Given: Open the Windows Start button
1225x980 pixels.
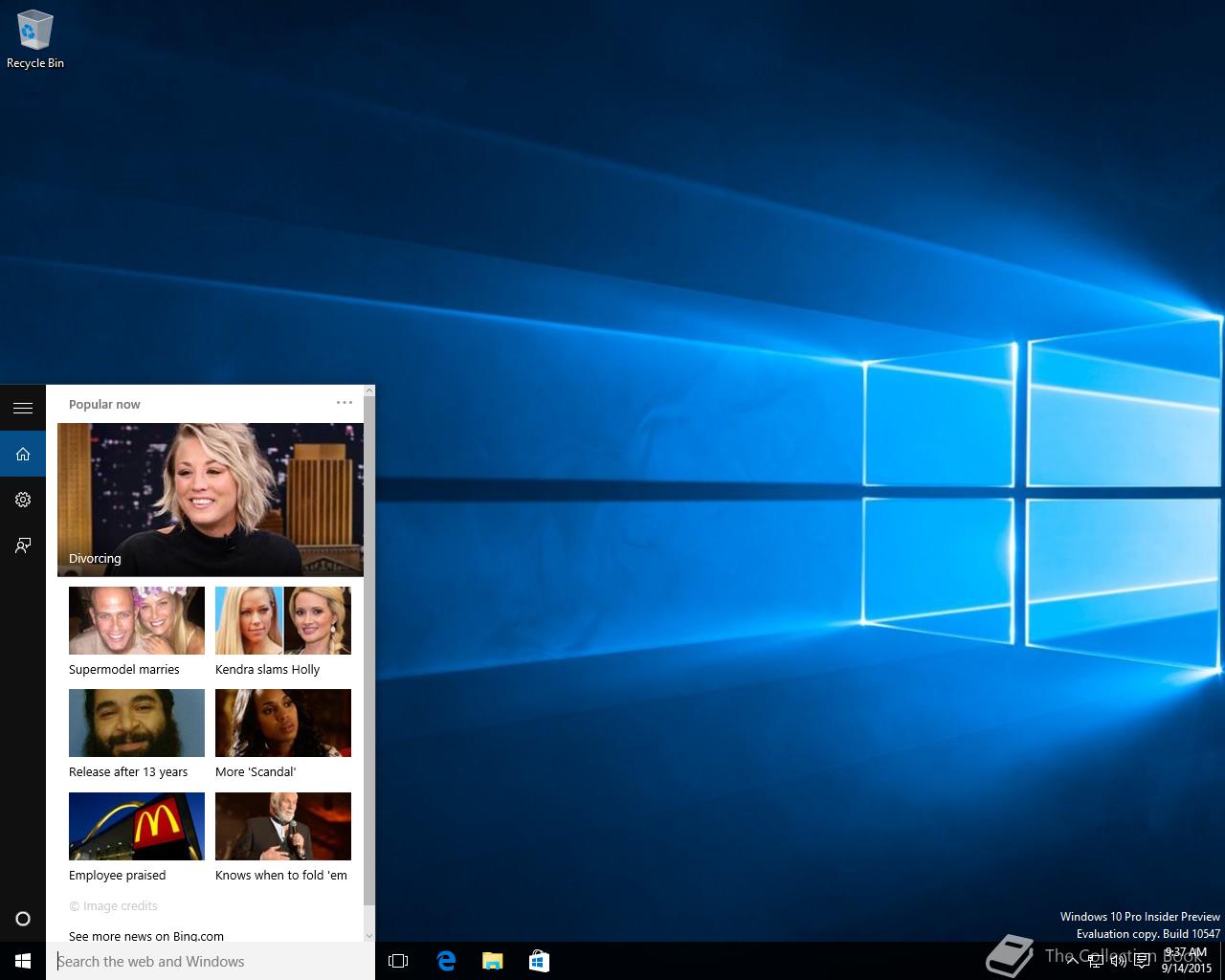Looking at the screenshot, I should [23, 961].
